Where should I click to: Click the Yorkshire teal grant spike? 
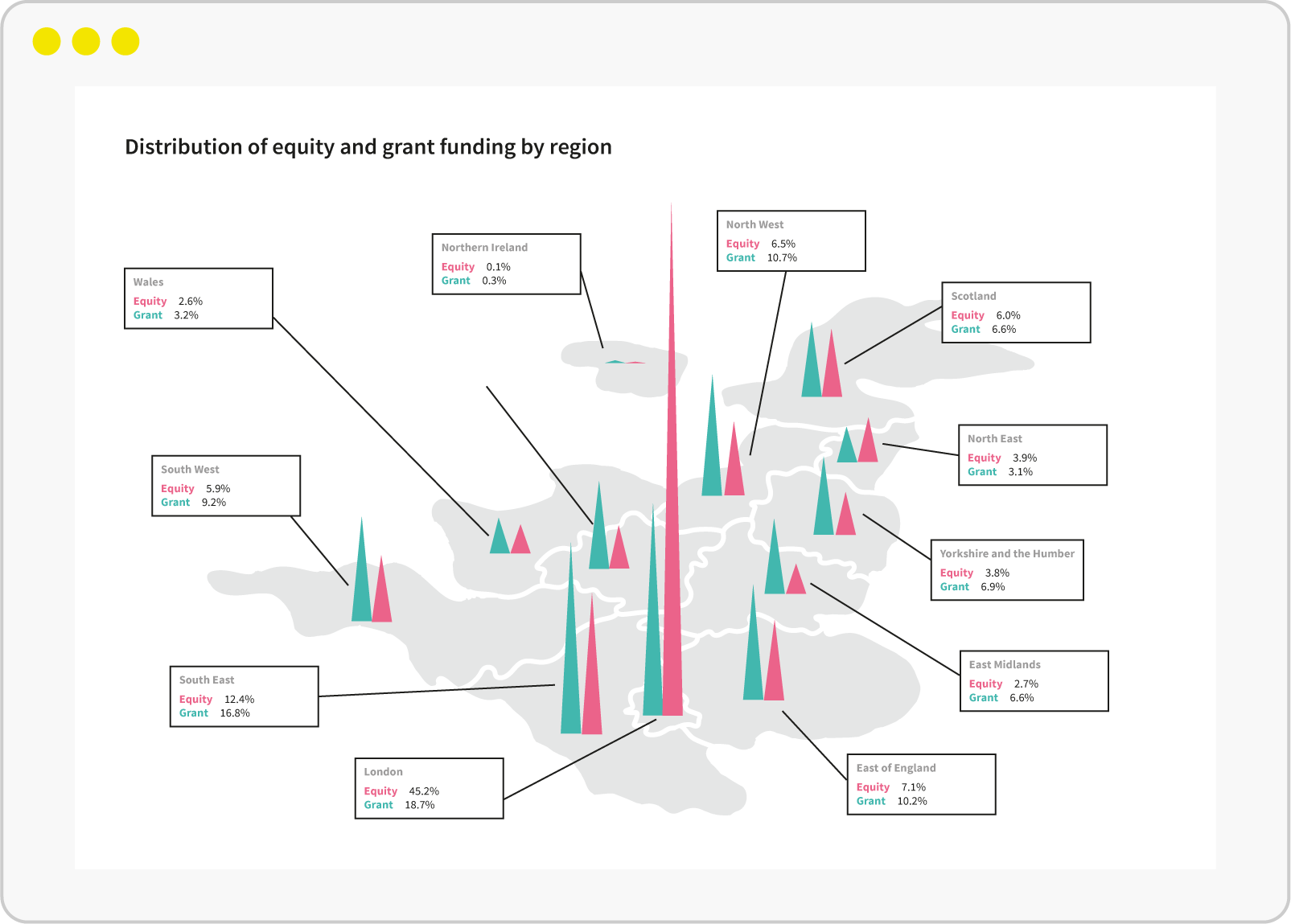point(823,508)
